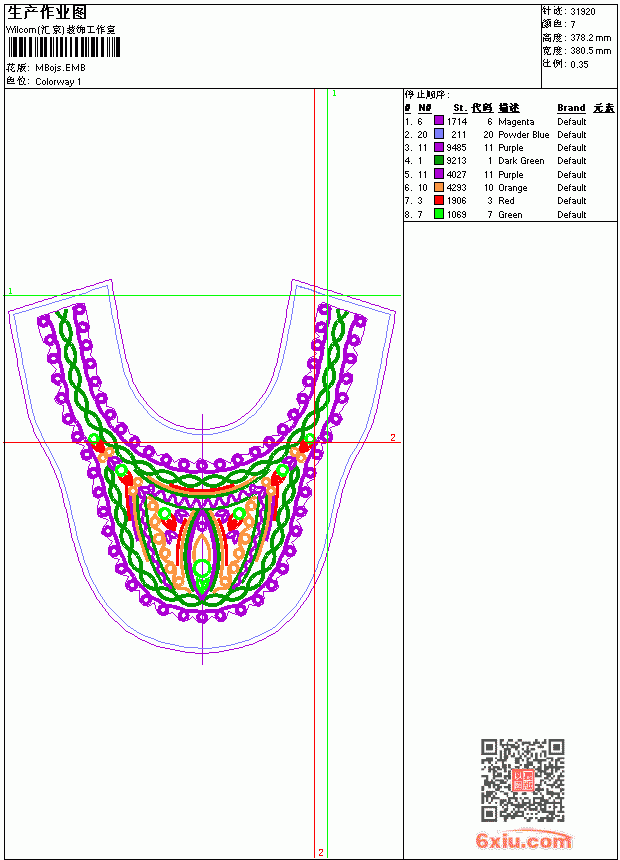The width and height of the screenshot is (620, 860).
Task: Click the stitch count 1906
Action: pyautogui.click(x=456, y=201)
